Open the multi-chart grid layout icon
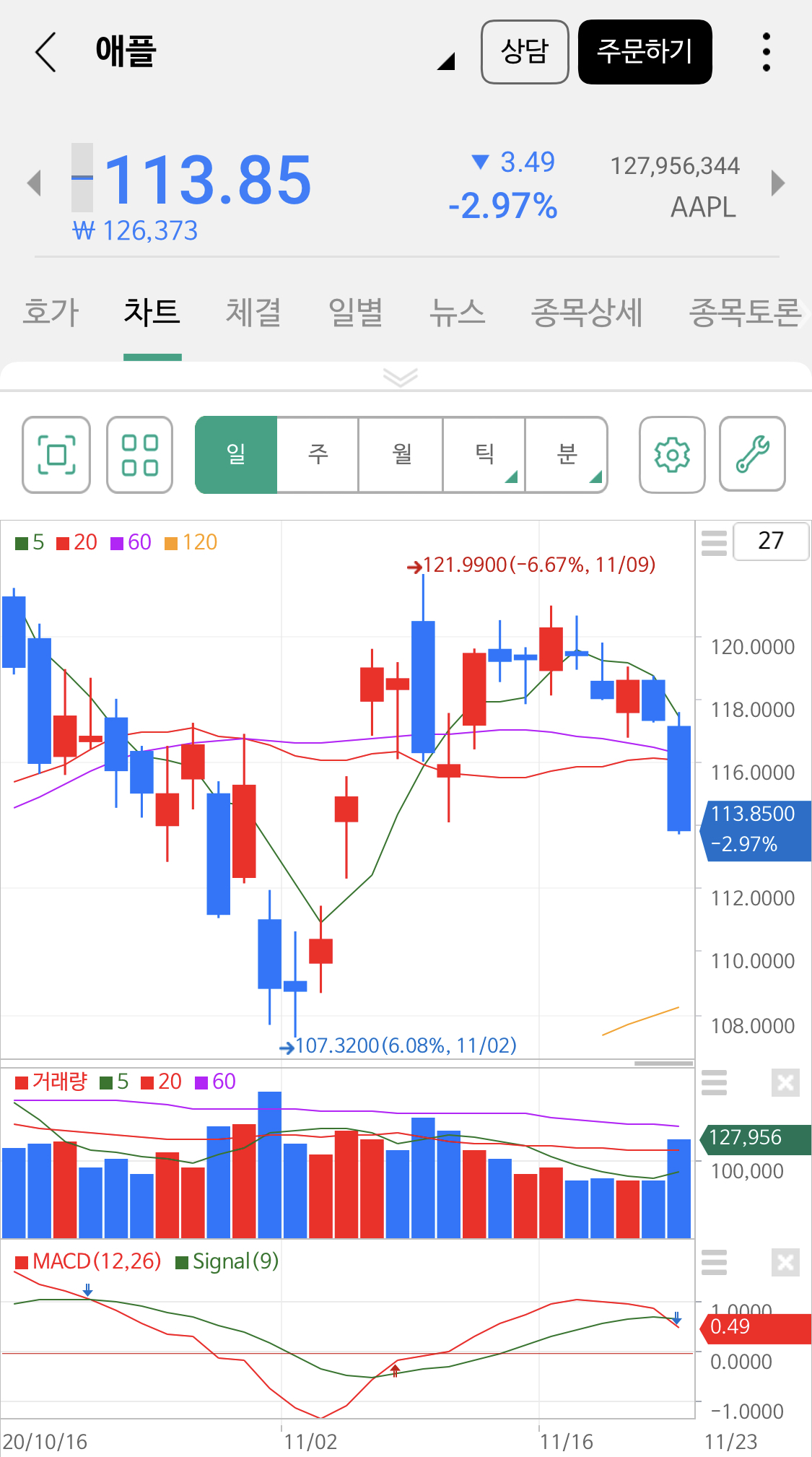Viewport: 812px width, 1457px height. (140, 455)
